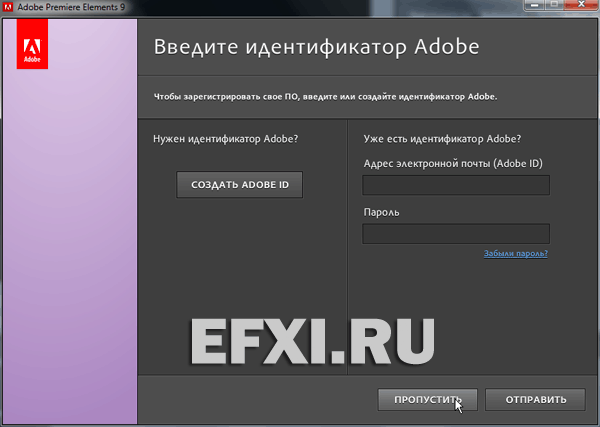This screenshot has width=600, height=427.
Task: Click the Чтобы зарегистрировать свое ПО instruction text
Action: (x=325, y=97)
